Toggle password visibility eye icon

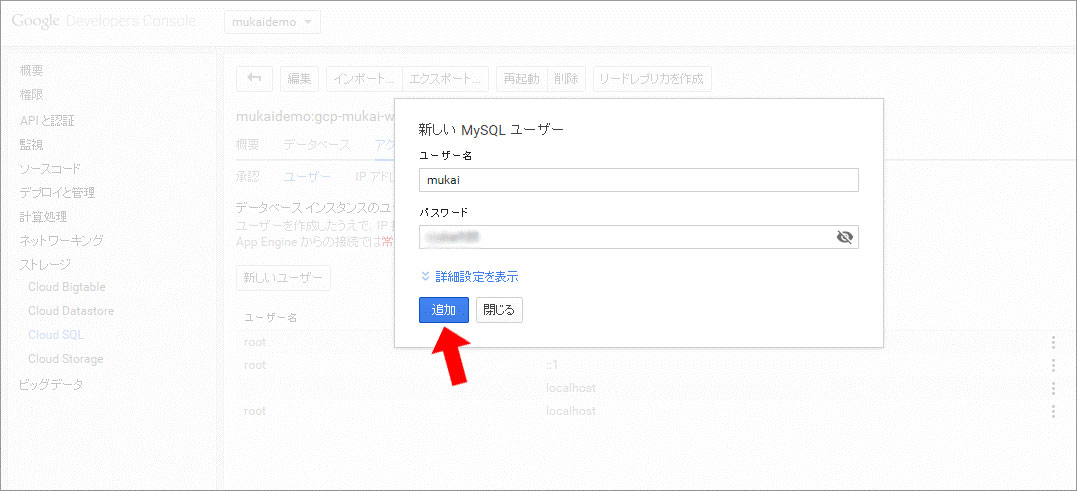(845, 237)
